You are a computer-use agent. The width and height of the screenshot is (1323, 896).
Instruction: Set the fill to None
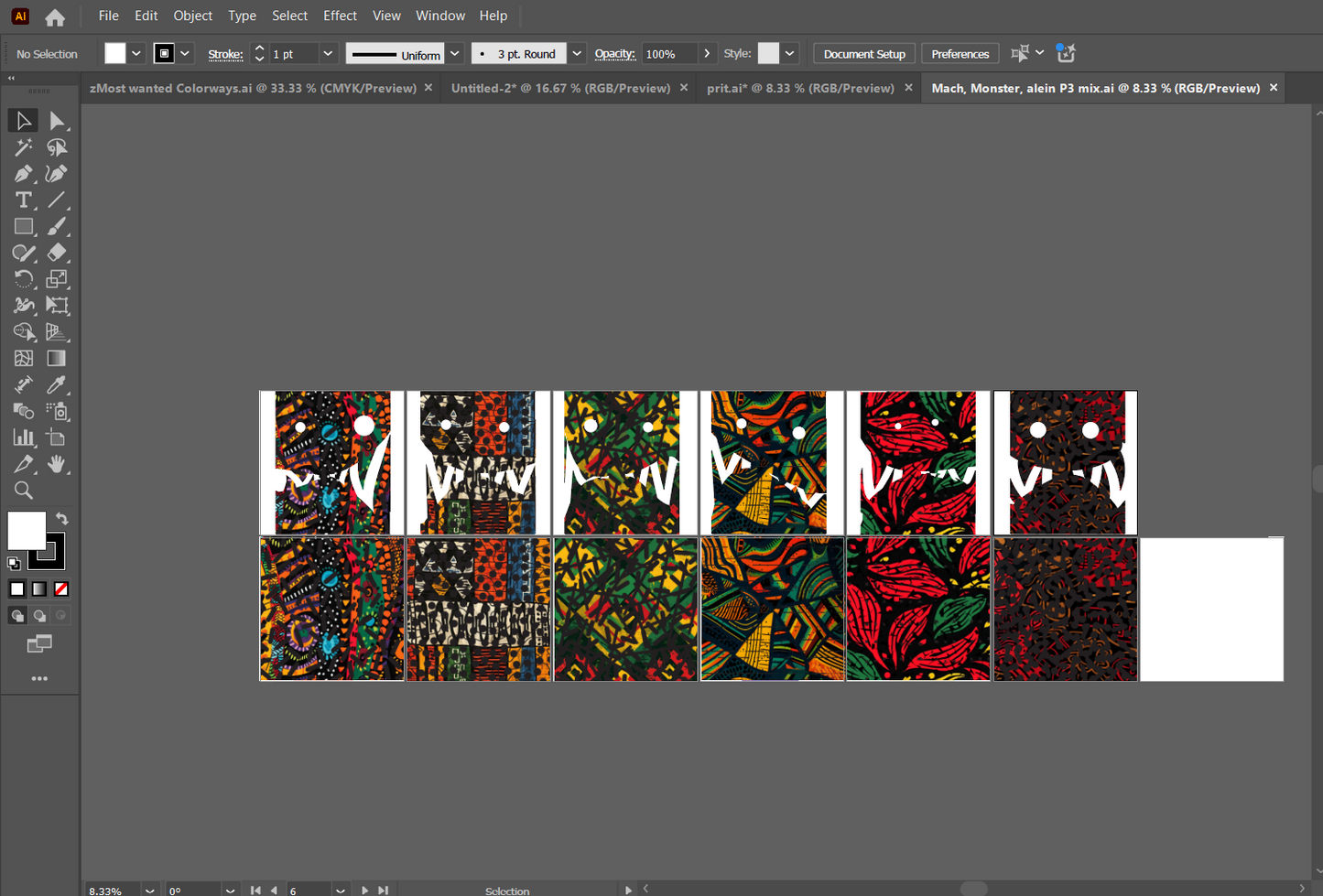coord(61,589)
